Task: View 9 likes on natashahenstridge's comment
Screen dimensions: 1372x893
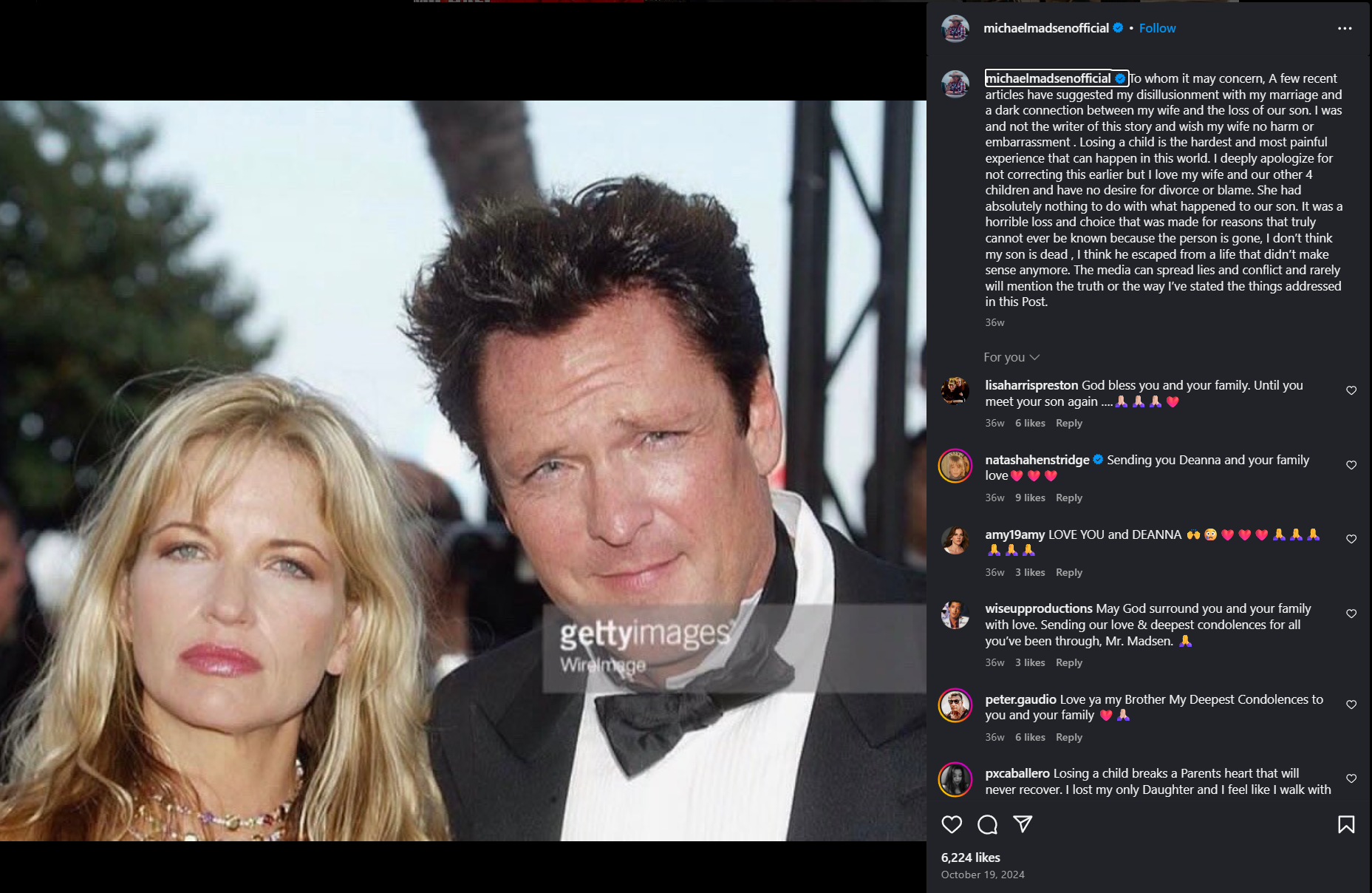Action: click(x=1030, y=498)
